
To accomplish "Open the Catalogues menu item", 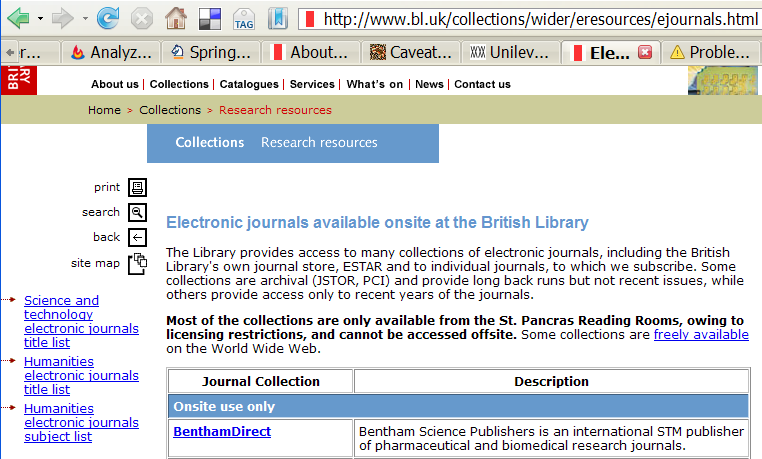I will [x=251, y=84].
